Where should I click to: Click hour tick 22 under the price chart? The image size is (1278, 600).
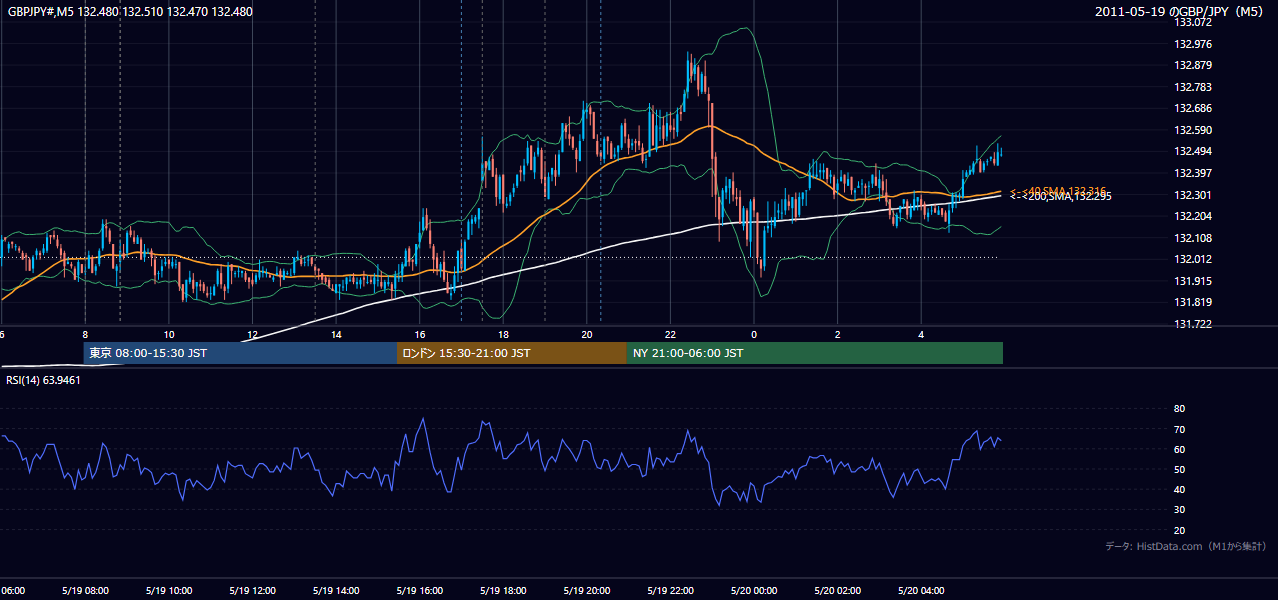click(671, 335)
